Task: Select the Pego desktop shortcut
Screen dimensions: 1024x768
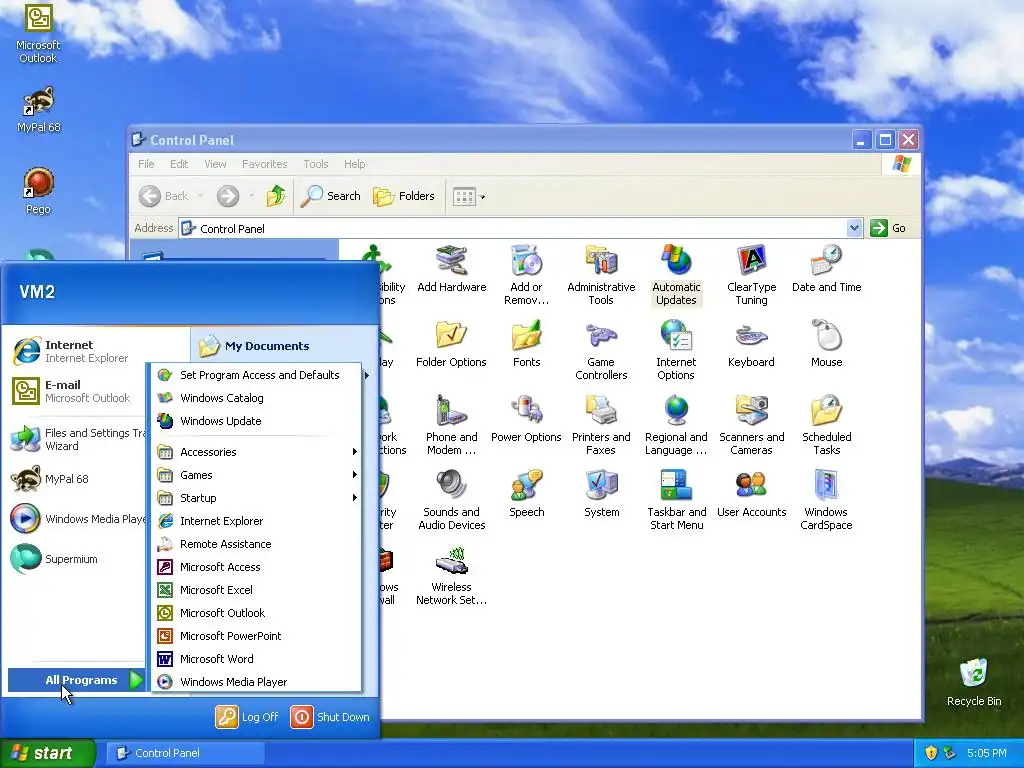Action: (38, 191)
